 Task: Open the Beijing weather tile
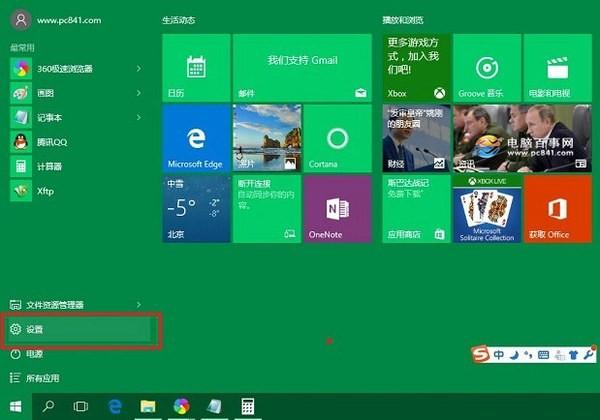coord(196,208)
